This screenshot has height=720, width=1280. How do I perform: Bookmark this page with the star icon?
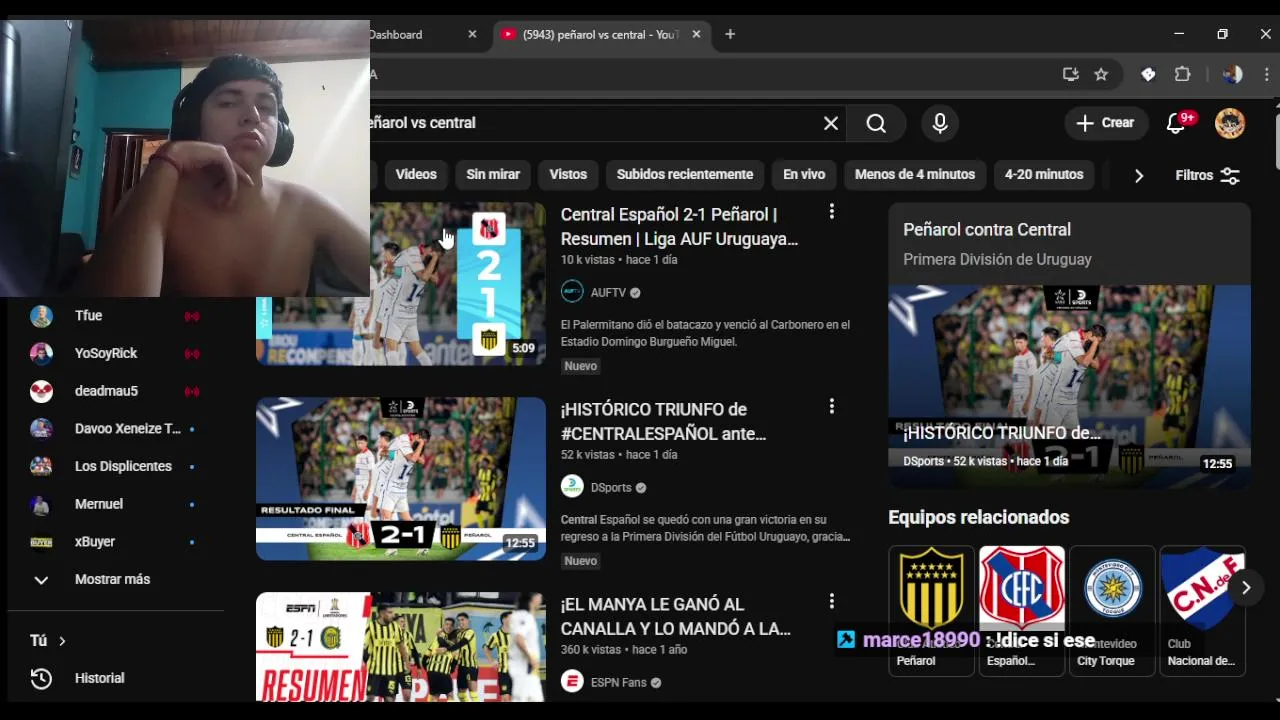click(1101, 74)
